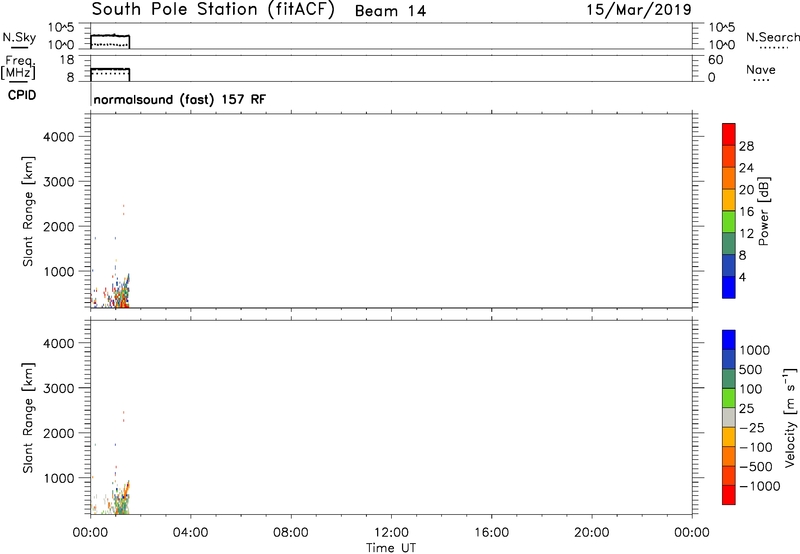800x554 pixels.
Task: Select the '20:00' time tick label
Action: tap(591, 533)
